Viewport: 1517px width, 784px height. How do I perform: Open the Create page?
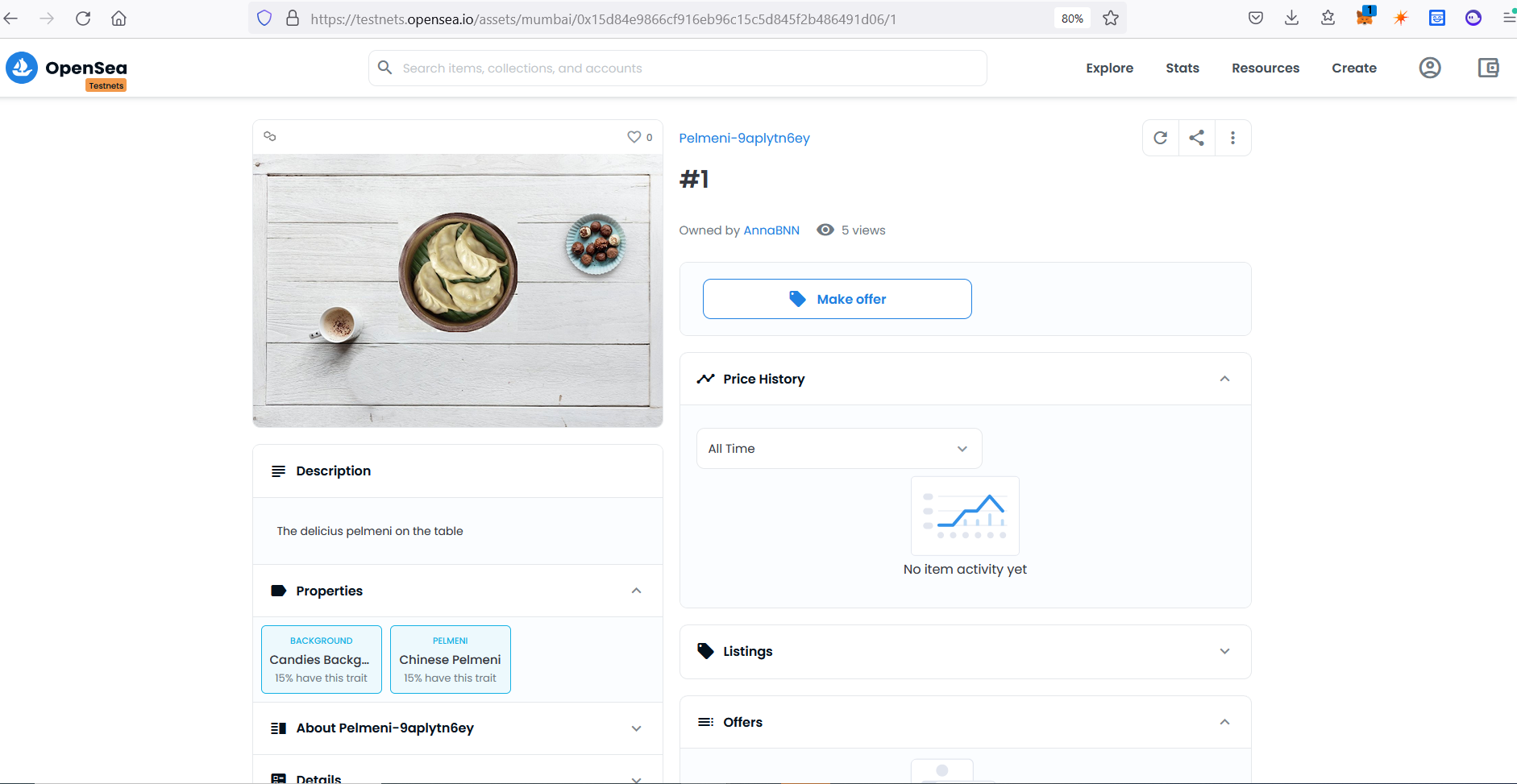coord(1354,68)
